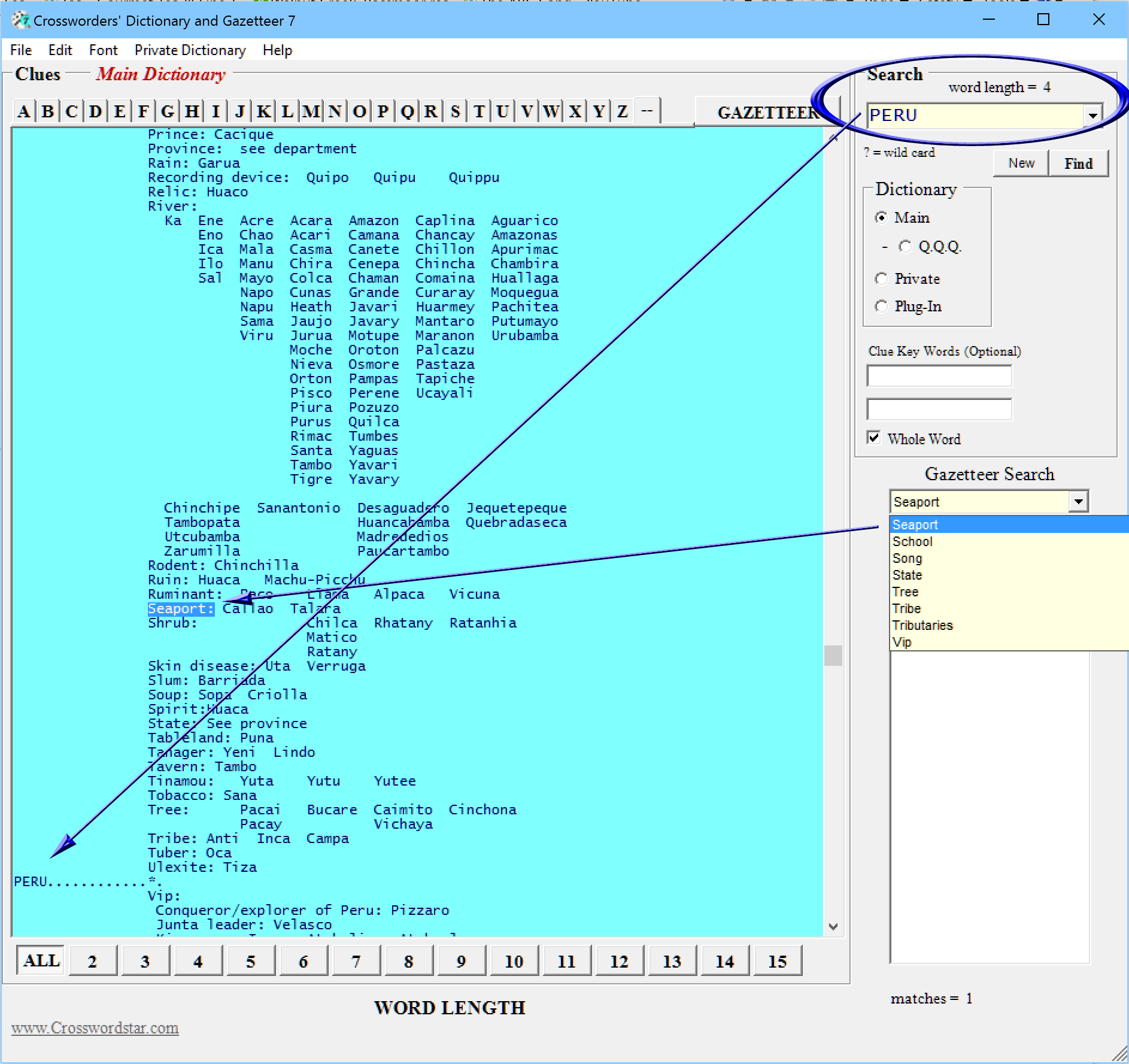Maximize the Crossworders' Dictionary window
The image size is (1129, 1064).
pyautogui.click(x=1043, y=20)
